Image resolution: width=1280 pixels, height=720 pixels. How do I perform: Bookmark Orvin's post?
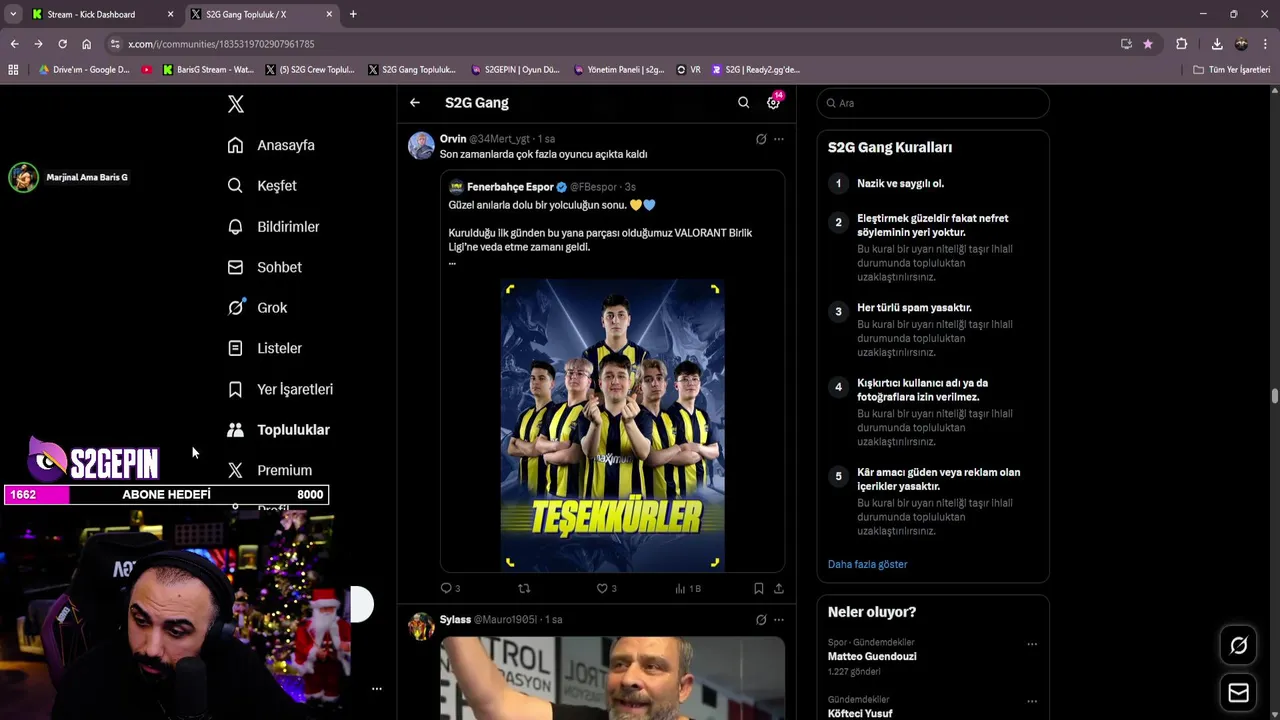point(759,588)
